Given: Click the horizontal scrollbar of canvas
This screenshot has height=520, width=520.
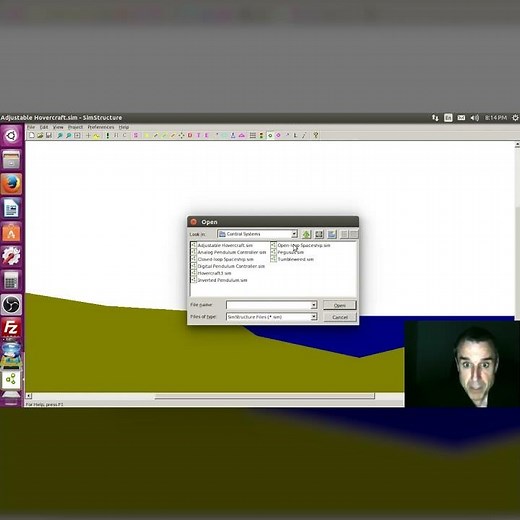Looking at the screenshot, I should pos(264,396).
